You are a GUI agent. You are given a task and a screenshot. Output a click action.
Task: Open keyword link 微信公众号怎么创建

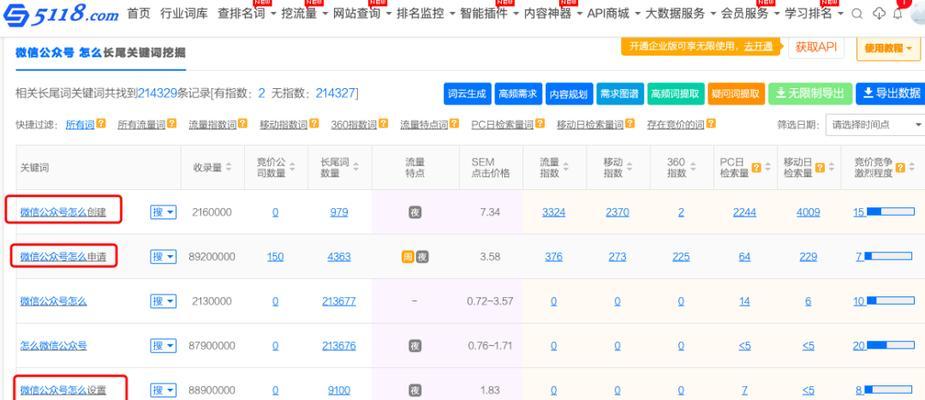click(x=63, y=212)
